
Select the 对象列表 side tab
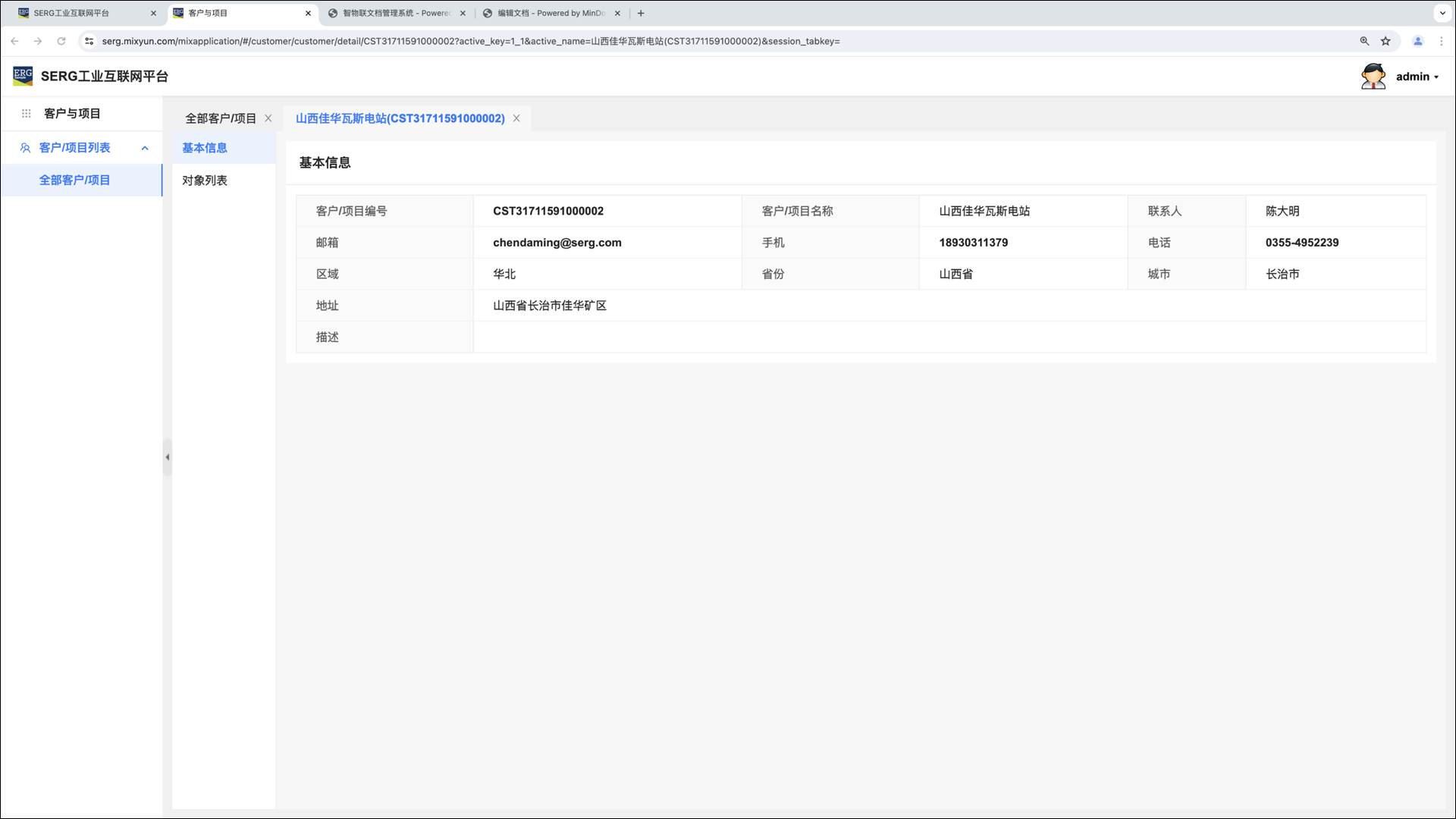click(x=205, y=180)
